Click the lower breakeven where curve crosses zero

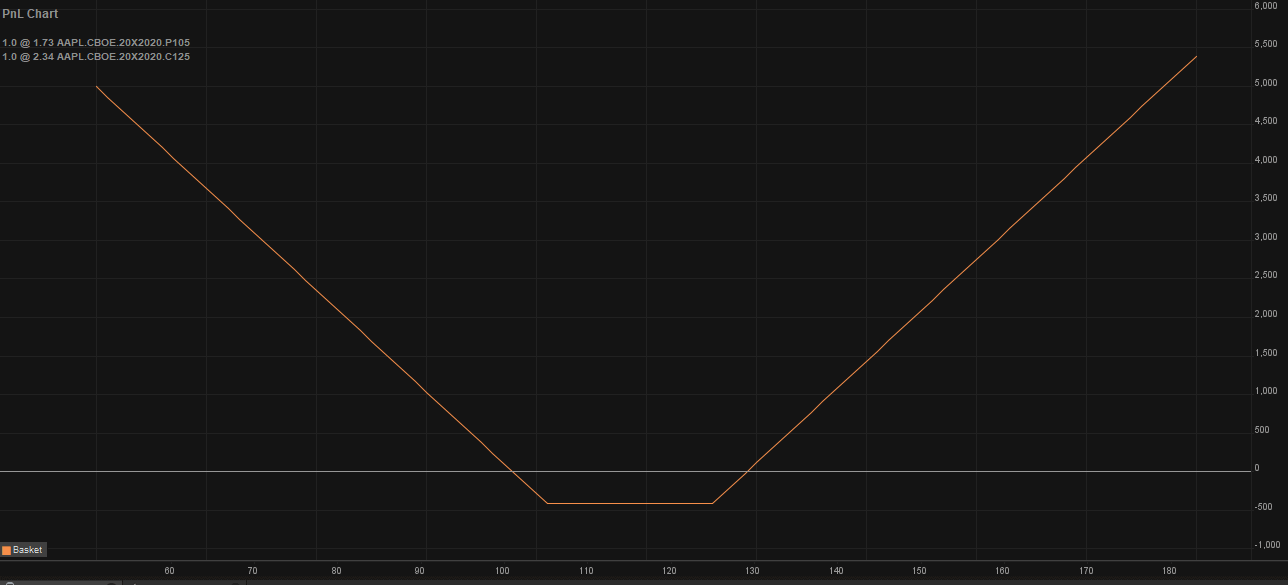[x=512, y=471]
